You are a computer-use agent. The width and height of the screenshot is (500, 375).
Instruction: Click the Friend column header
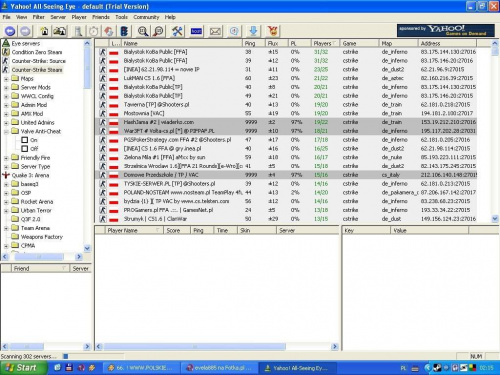click(x=40, y=268)
